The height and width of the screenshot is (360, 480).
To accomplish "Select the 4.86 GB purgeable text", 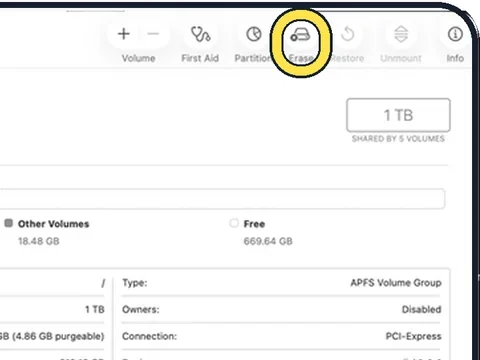I will pos(58,336).
